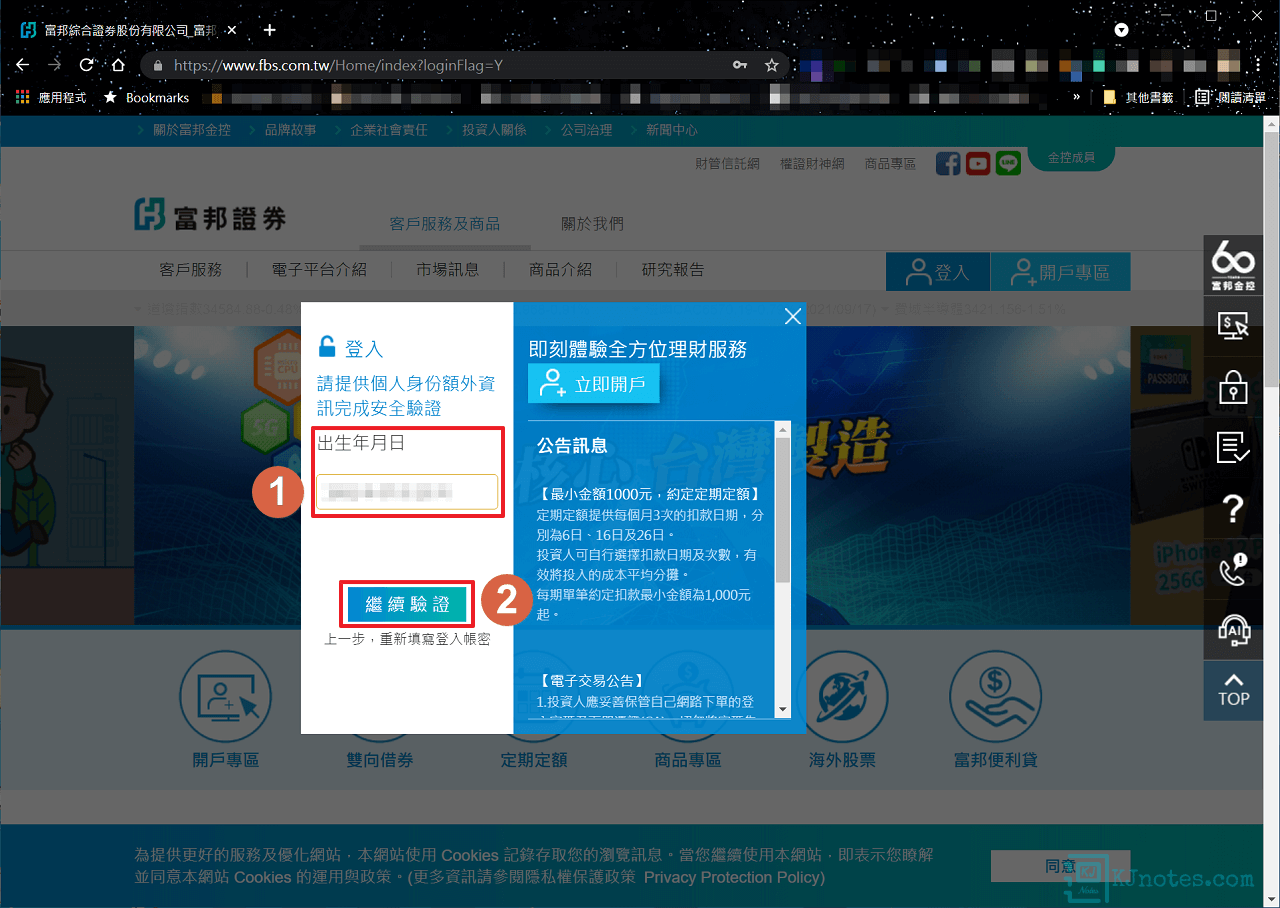Click the 富邦綜合證券 browser tab
The image size is (1280, 908).
128,30
